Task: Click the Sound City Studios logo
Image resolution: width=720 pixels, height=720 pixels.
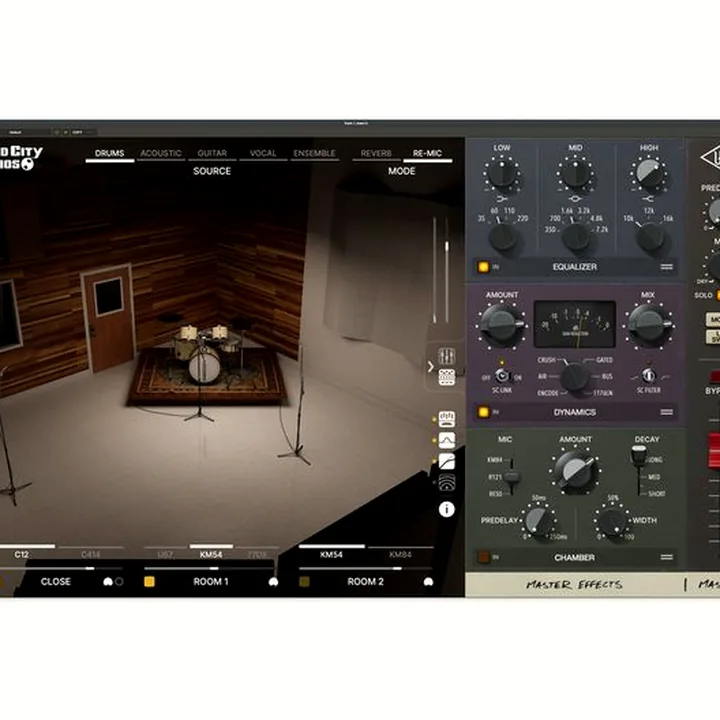Action: (21, 158)
